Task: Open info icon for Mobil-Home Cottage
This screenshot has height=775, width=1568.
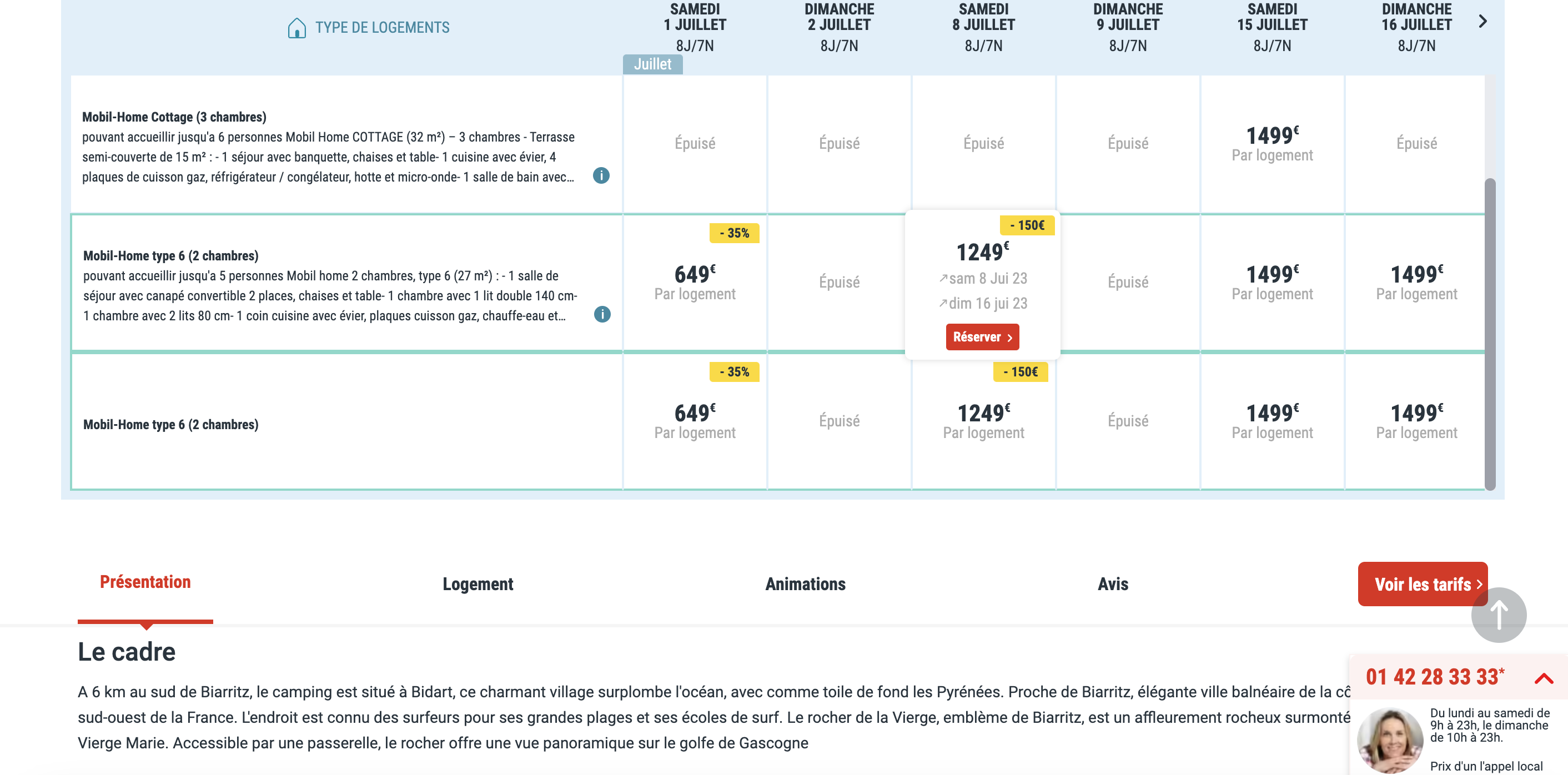Action: point(601,176)
